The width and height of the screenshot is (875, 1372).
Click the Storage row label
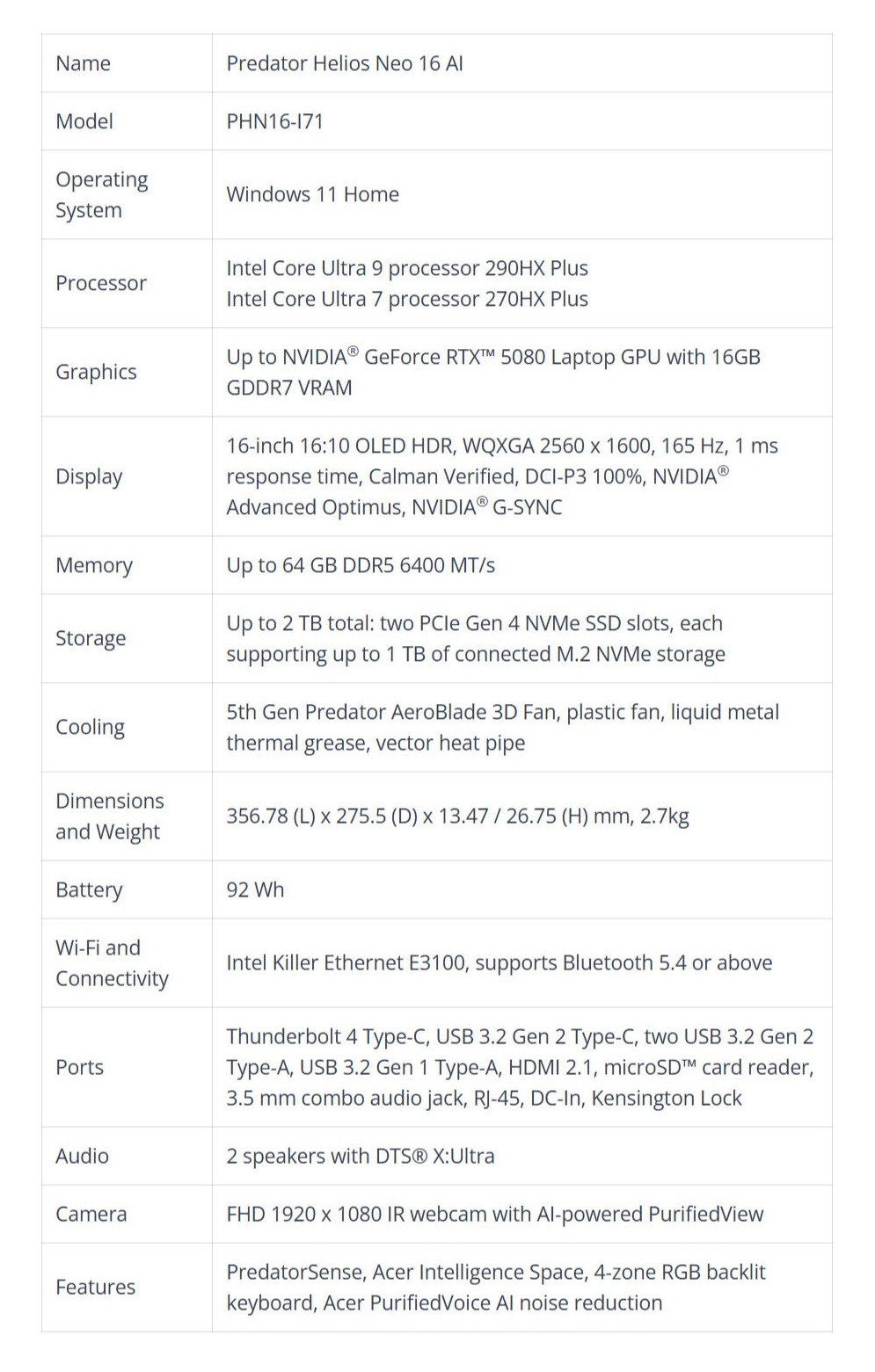(x=91, y=638)
